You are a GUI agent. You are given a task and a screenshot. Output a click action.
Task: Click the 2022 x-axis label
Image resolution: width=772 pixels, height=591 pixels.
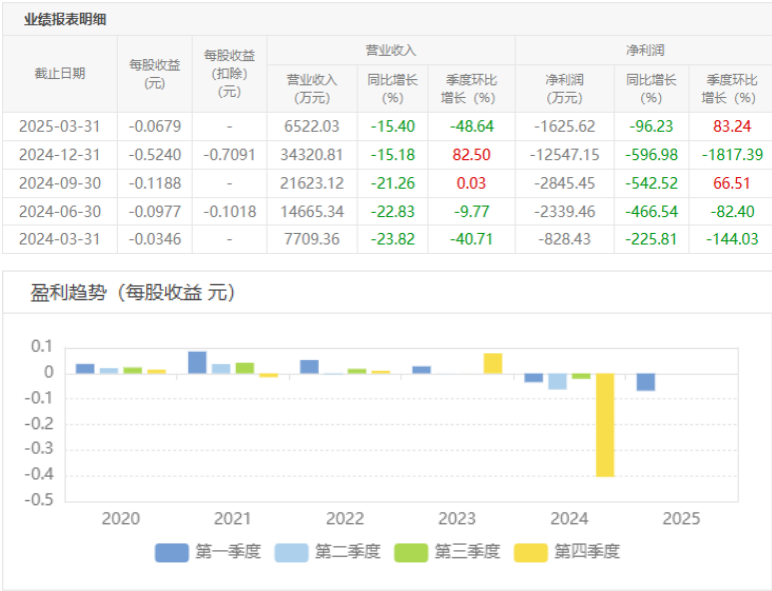(x=345, y=519)
